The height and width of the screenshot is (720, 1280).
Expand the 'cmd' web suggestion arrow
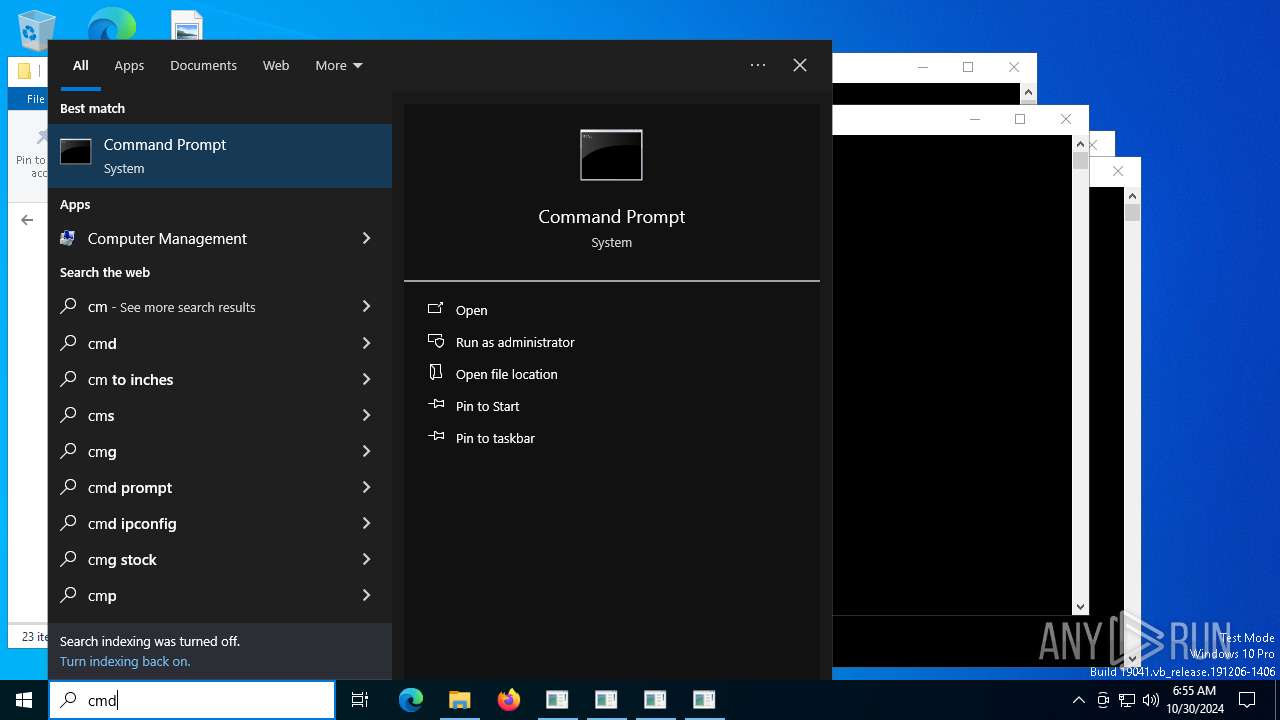[x=366, y=343]
